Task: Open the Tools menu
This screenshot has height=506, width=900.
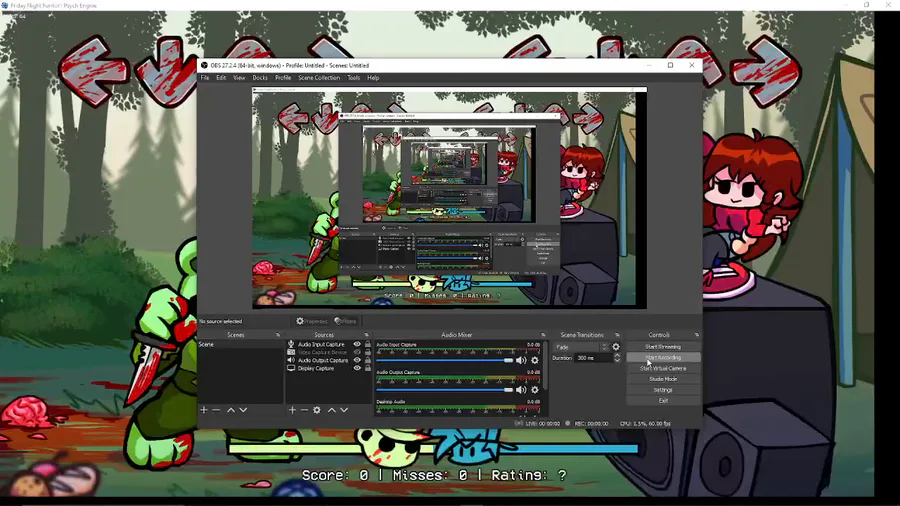Action: (354, 77)
